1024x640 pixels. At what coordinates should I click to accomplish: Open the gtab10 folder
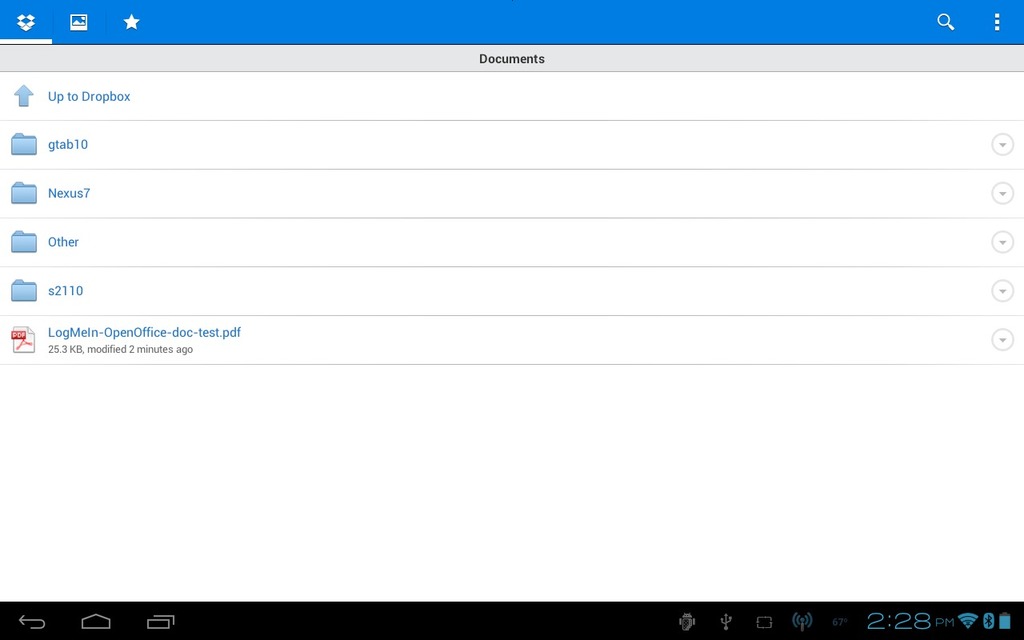tap(68, 145)
